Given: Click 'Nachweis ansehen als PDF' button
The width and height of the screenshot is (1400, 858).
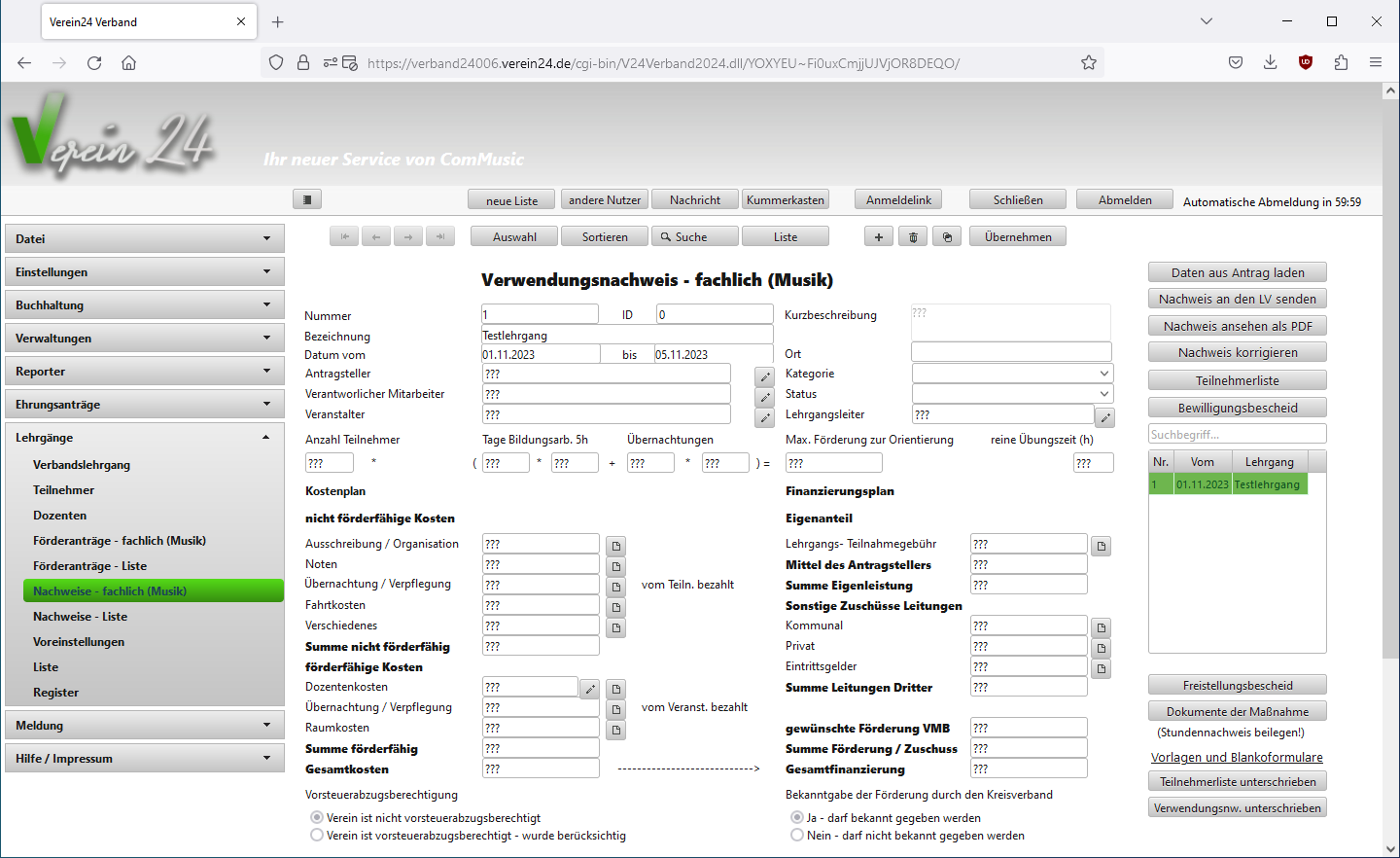Looking at the screenshot, I should click(1238, 326).
